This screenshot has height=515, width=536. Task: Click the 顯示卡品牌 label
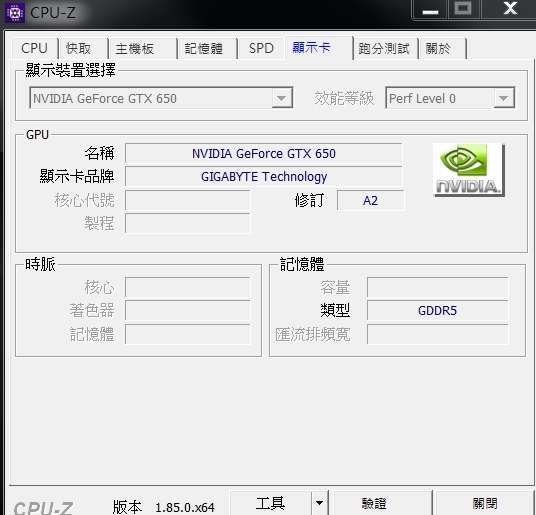tap(77, 176)
